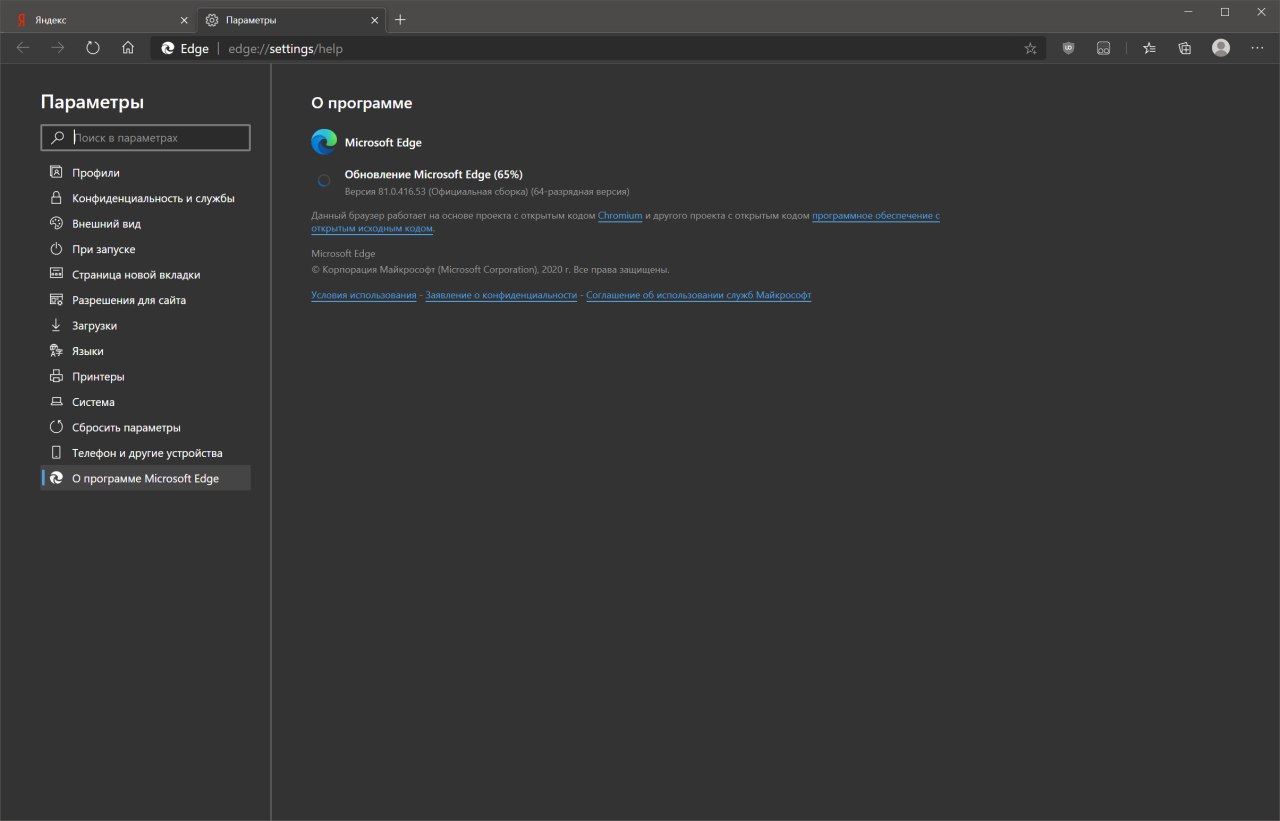Open Принтеры settings section
Viewport: 1280px width, 821px height.
[146, 377]
